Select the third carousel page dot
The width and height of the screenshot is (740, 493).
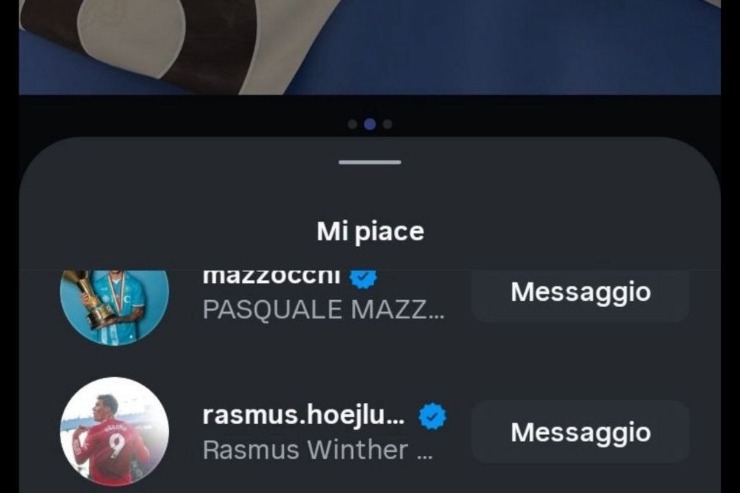pyautogui.click(x=387, y=124)
